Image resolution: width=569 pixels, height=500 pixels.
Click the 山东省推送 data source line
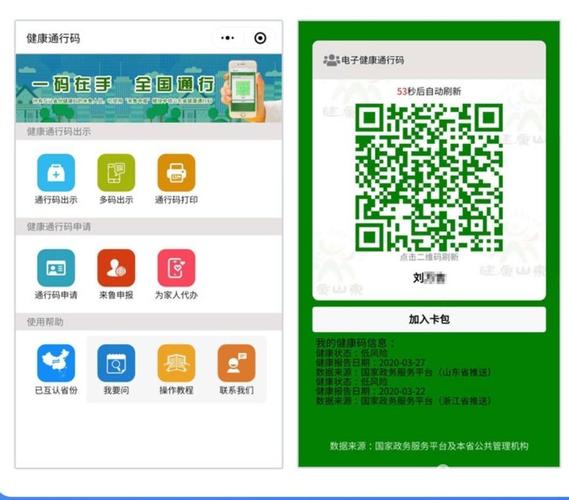coord(404,372)
